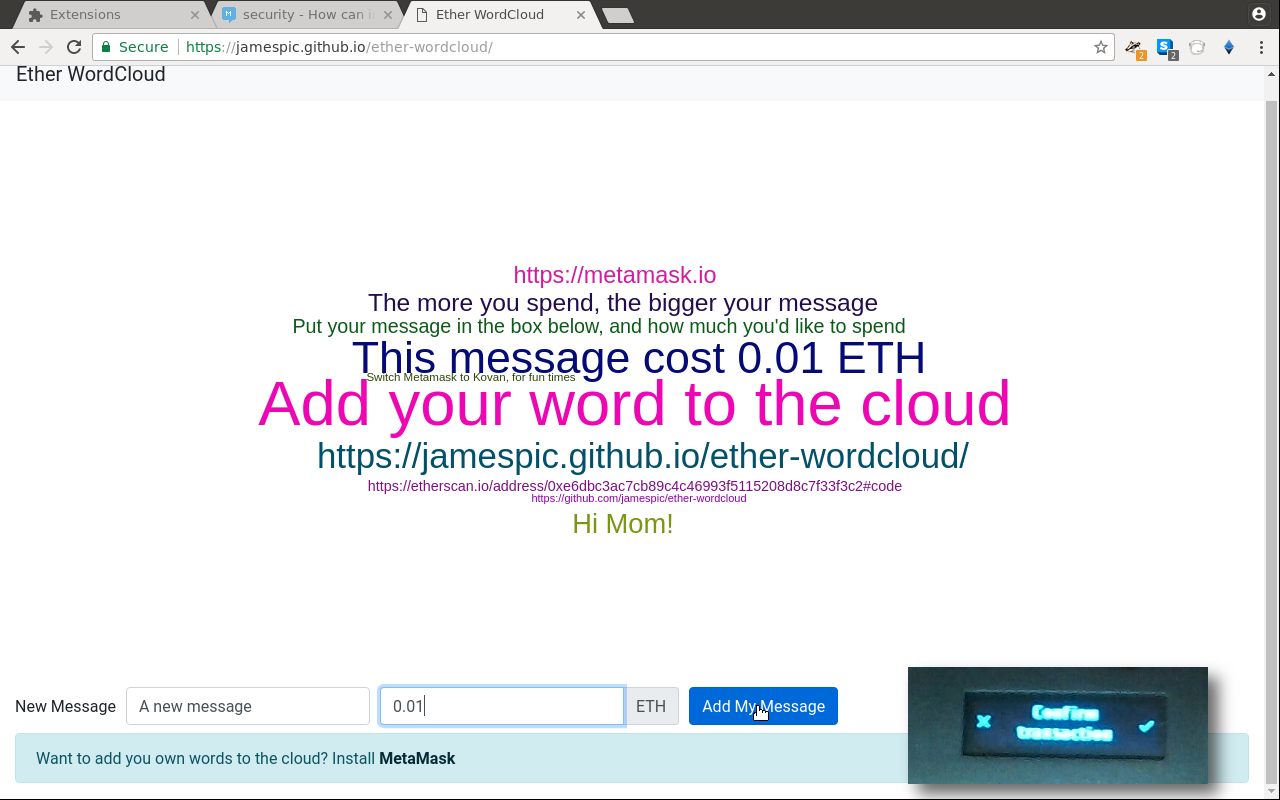Click the Add My Message button
The image size is (1280, 800).
coord(763,706)
